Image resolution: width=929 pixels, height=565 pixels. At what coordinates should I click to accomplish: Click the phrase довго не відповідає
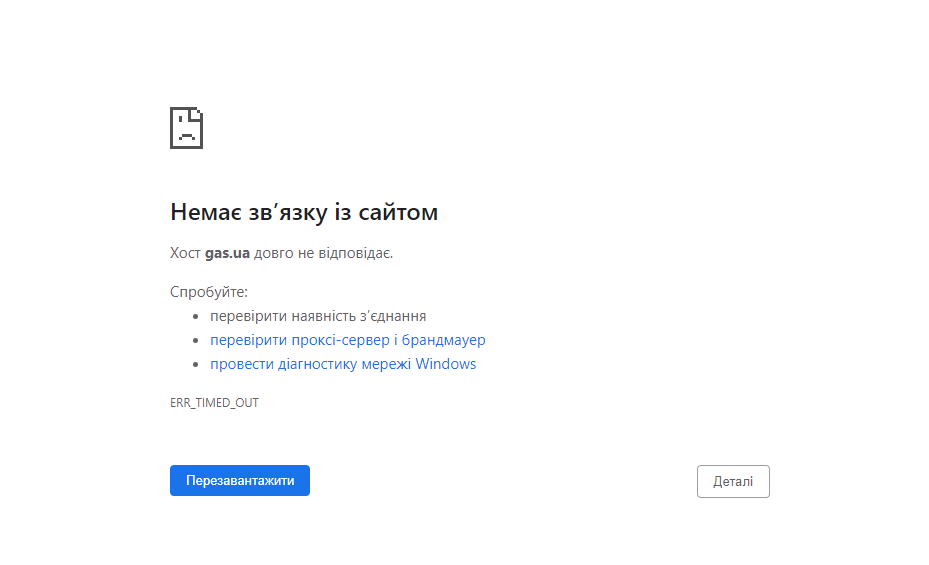pyautogui.click(x=323, y=253)
